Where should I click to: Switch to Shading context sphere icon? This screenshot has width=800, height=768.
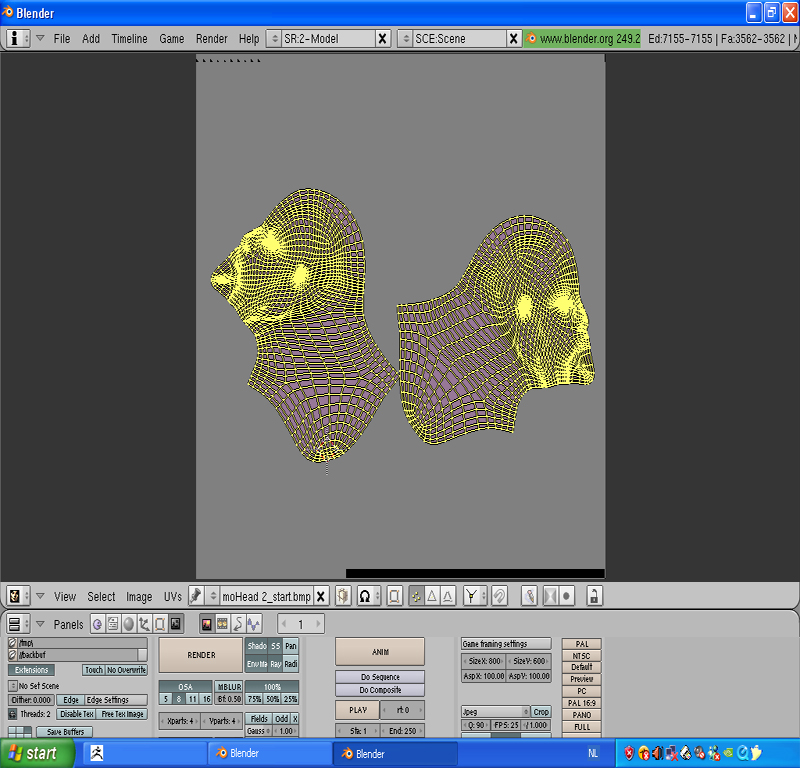pos(129,624)
